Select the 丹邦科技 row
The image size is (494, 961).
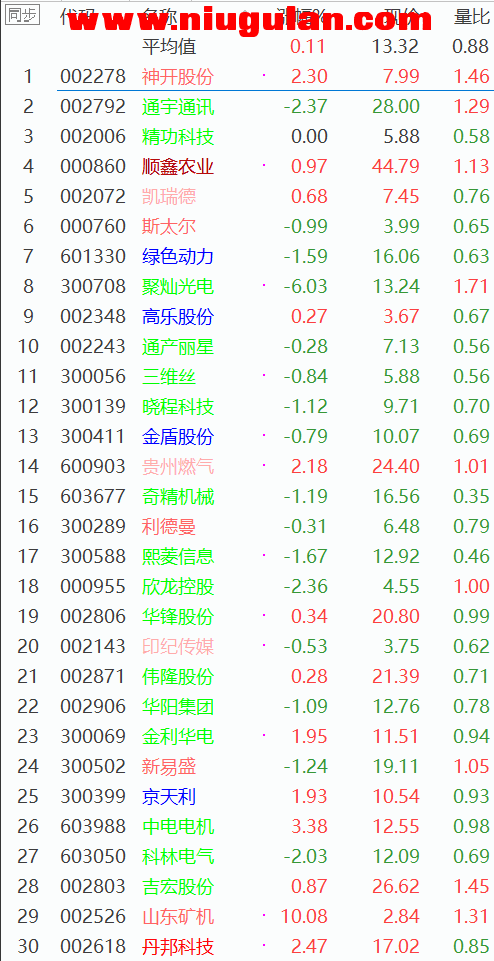point(247,947)
